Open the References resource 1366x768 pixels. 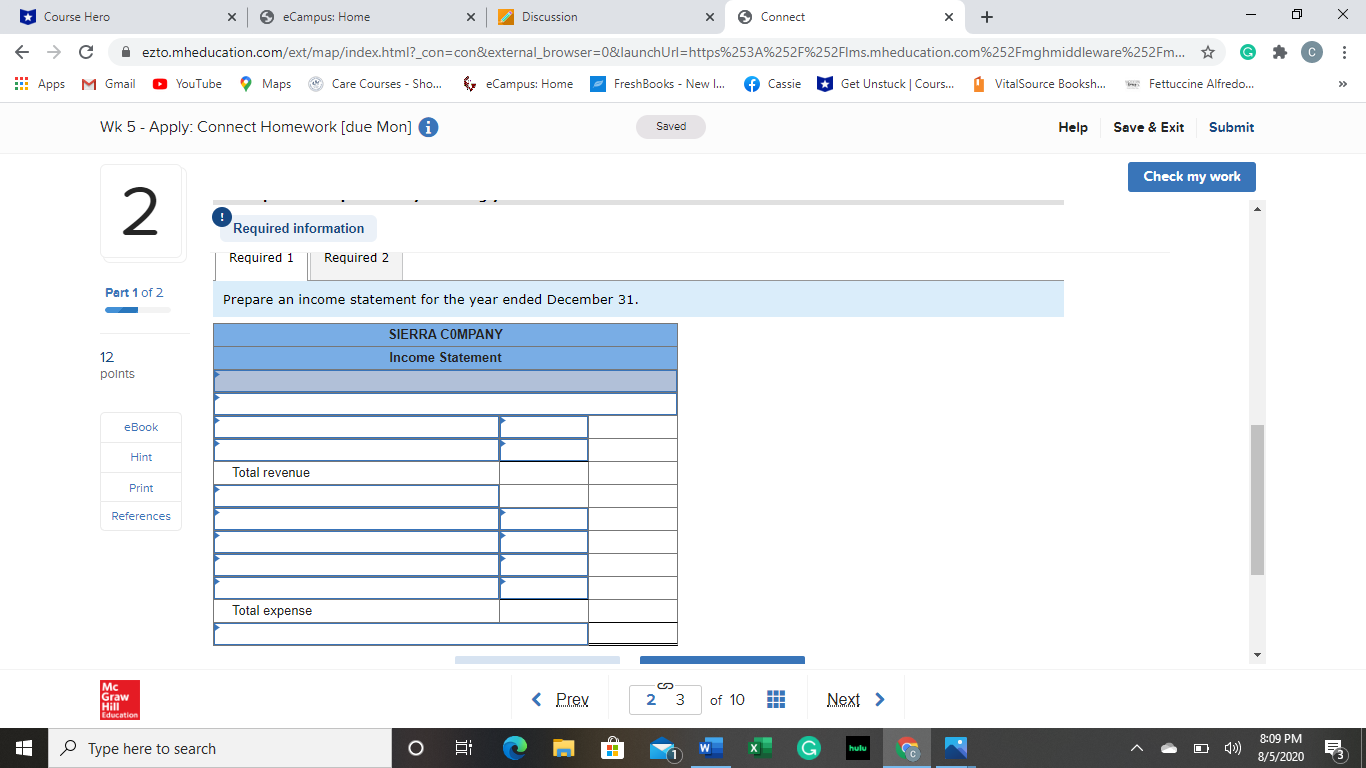pos(141,516)
